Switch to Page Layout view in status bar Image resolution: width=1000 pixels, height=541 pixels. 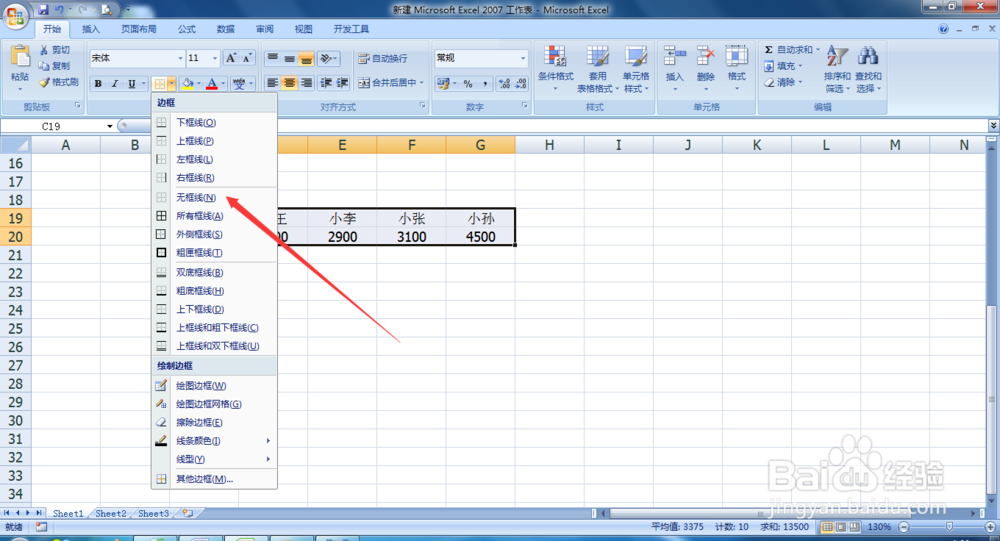pyautogui.click(x=841, y=527)
